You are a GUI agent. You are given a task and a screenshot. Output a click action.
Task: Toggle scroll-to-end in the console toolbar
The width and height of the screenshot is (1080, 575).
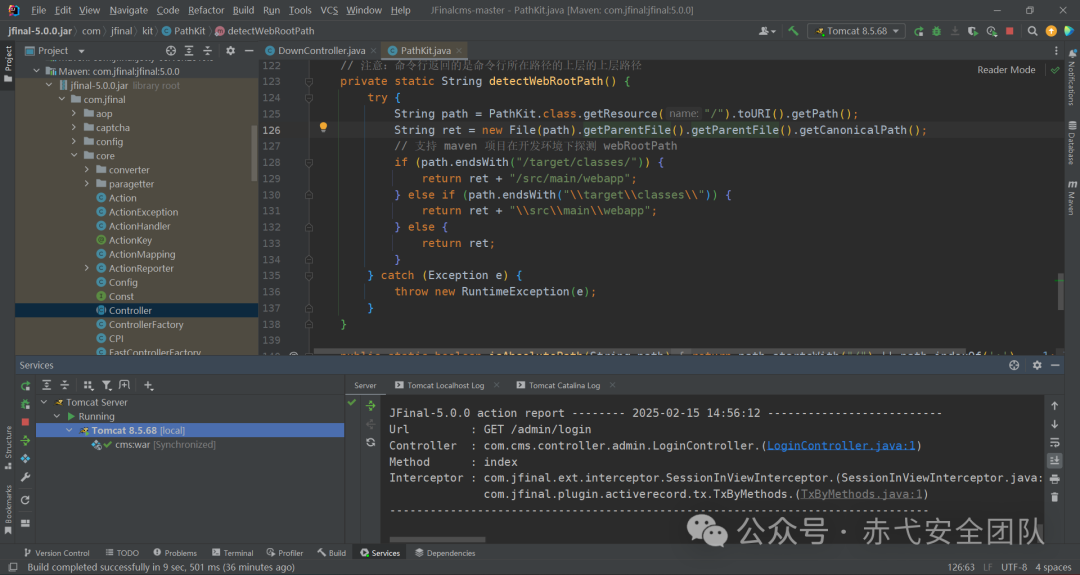click(x=1055, y=460)
